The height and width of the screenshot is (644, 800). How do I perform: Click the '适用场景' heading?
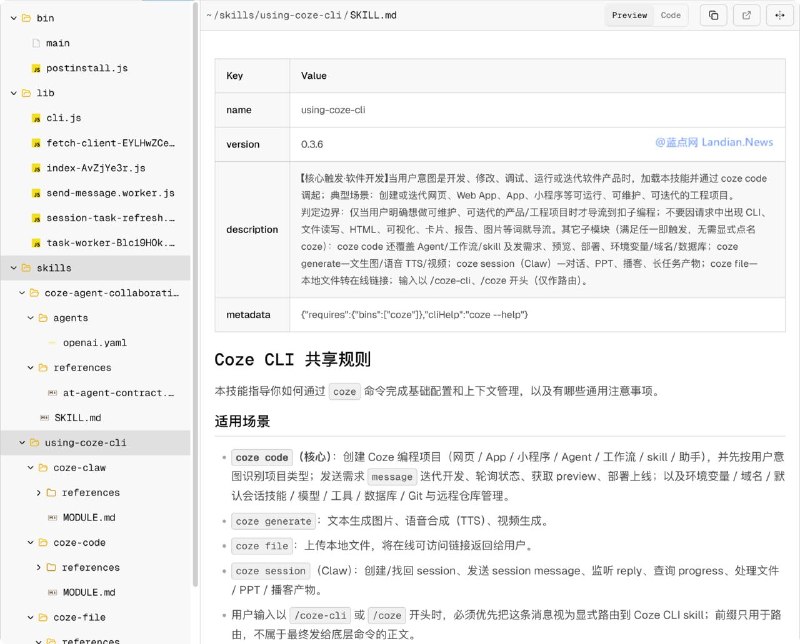coord(242,422)
